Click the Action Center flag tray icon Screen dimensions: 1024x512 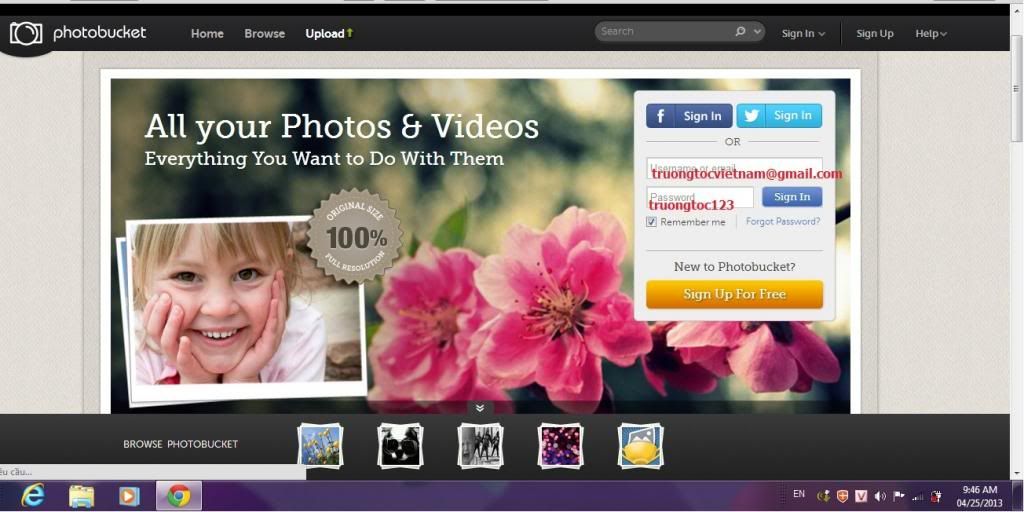tap(899, 496)
